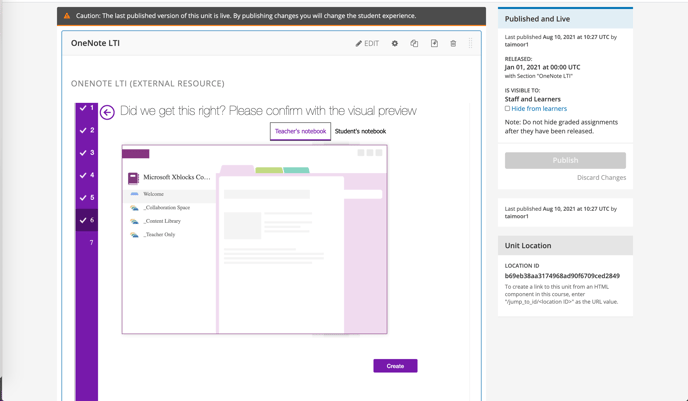The height and width of the screenshot is (401, 688).
Task: Click the Microsoft Xblocks notebook icon
Action: point(133,178)
